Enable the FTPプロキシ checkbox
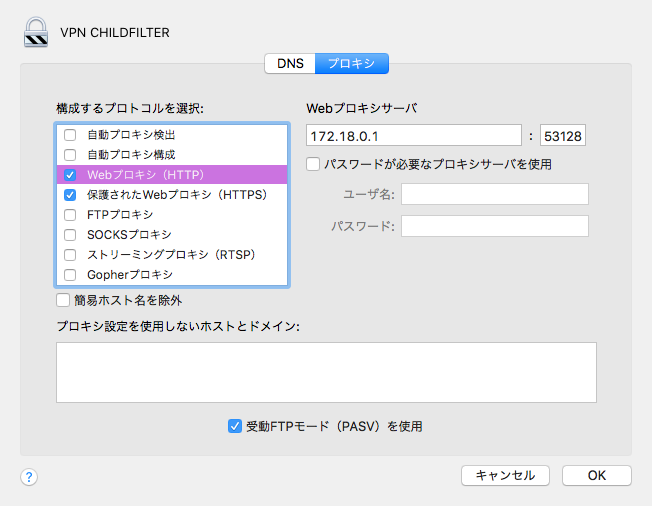Viewport: 652px width, 506px height. point(70,215)
